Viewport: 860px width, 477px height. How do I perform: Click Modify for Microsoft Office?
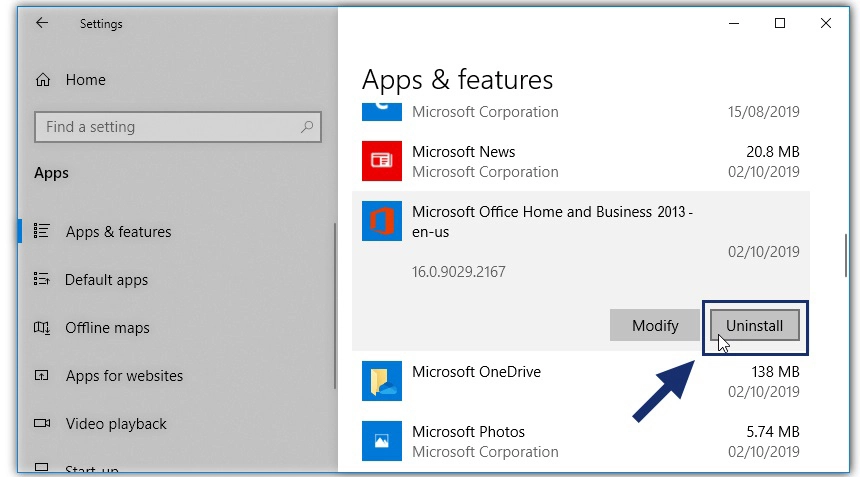655,326
